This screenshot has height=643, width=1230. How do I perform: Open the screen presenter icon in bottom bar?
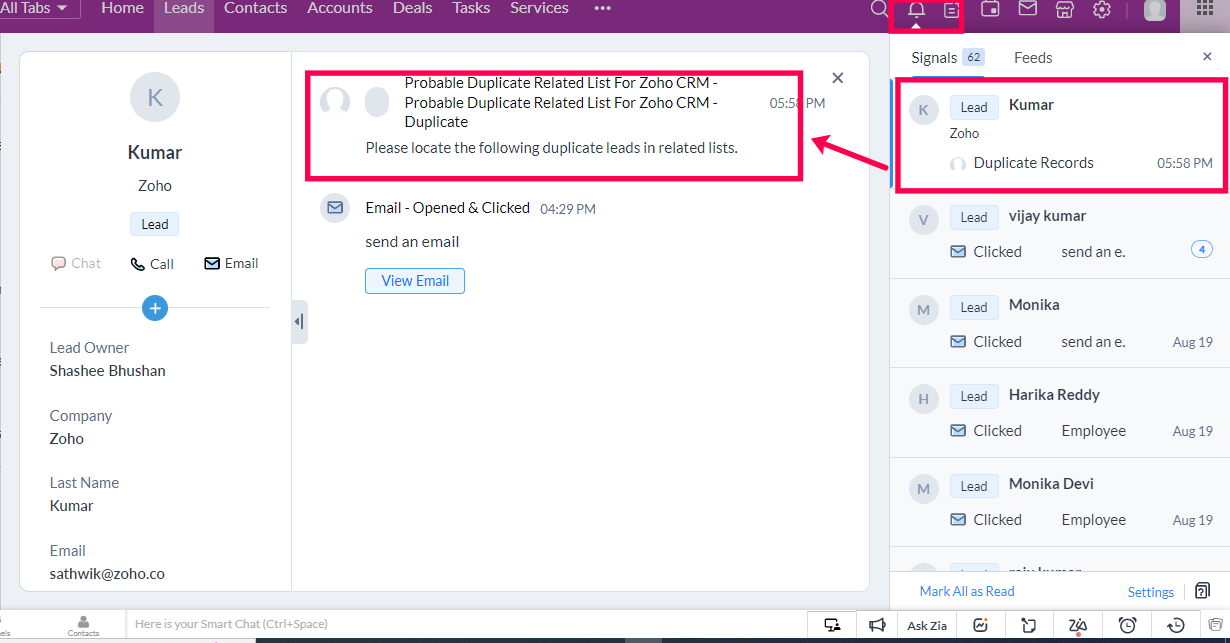832,625
